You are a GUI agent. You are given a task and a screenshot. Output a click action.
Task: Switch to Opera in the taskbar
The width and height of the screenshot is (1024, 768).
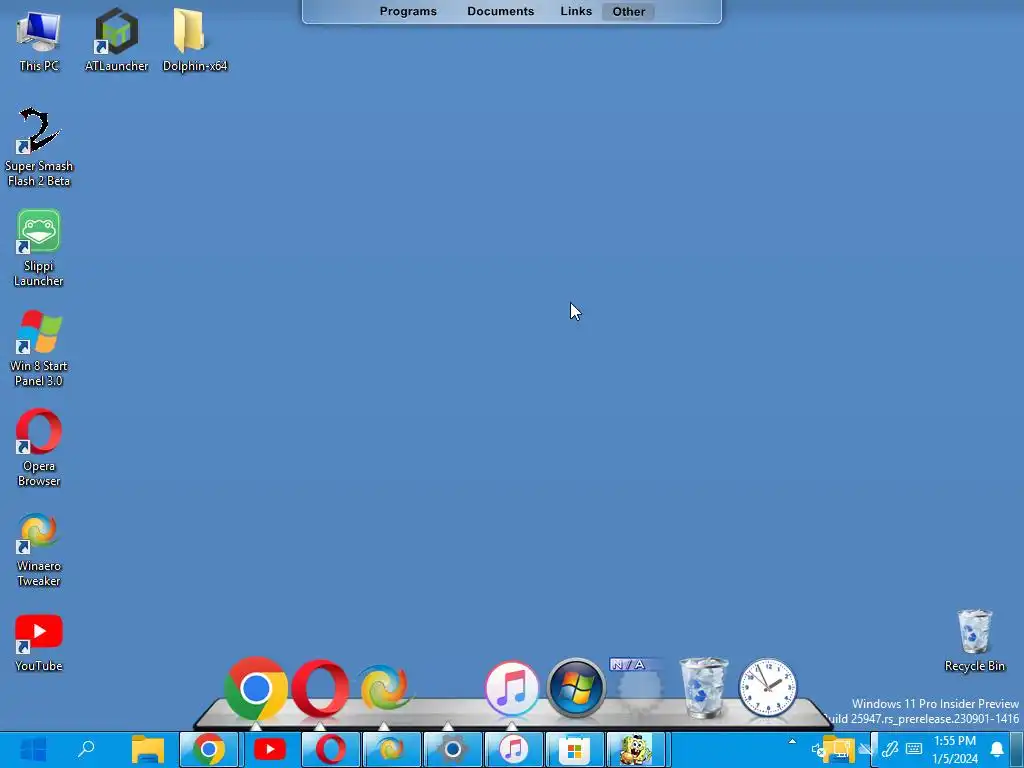(330, 749)
